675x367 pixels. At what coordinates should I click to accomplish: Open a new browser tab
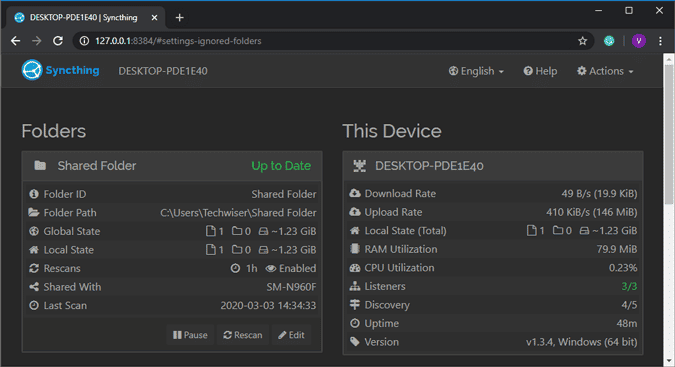pyautogui.click(x=180, y=18)
